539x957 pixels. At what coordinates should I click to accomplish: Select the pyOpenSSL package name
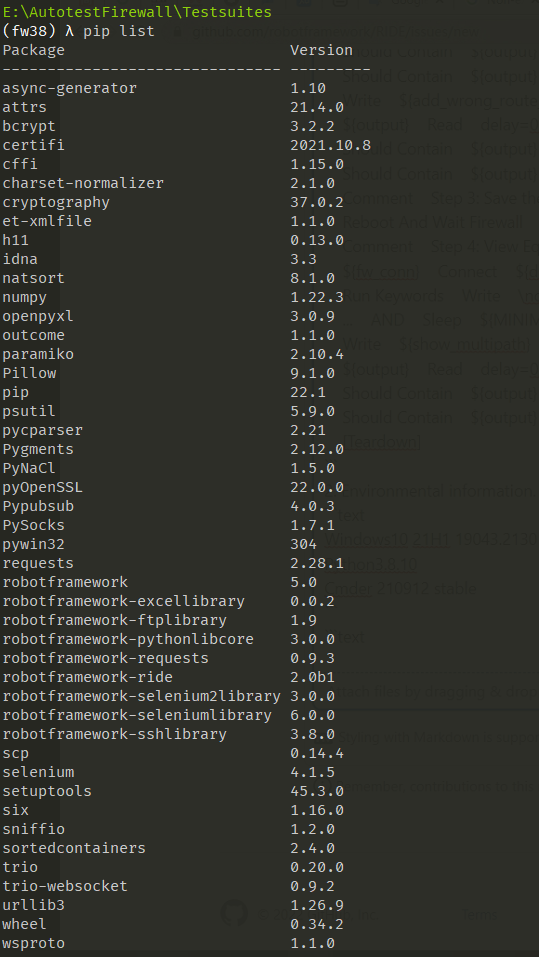point(43,487)
